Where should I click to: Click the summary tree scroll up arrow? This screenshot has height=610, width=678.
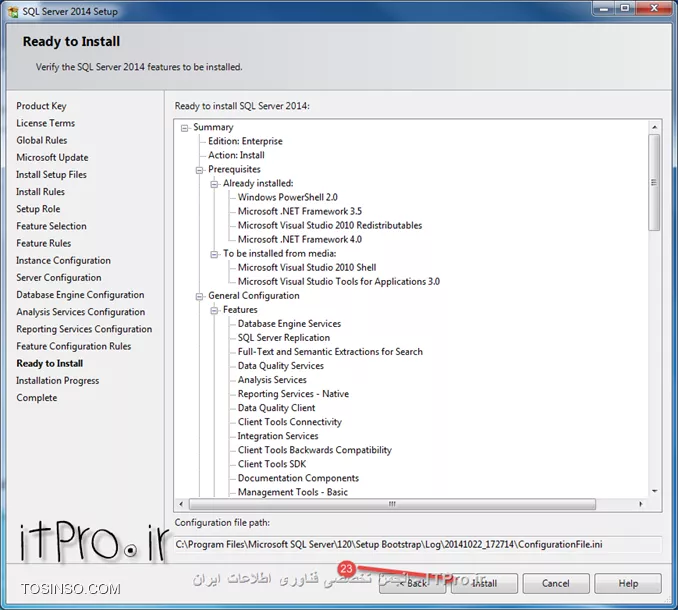click(654, 127)
